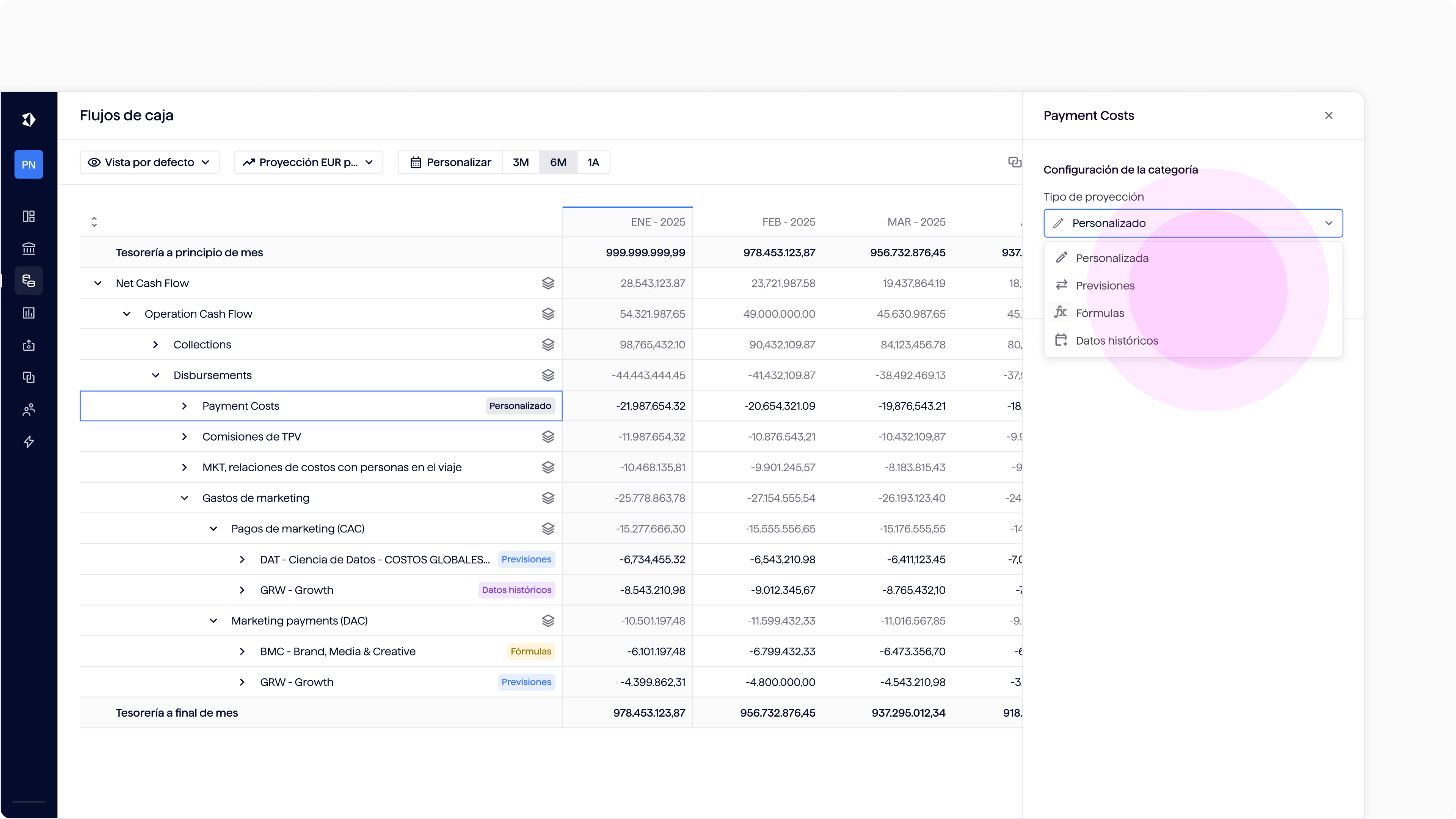Collapse the Disbursements row

pos(155,375)
